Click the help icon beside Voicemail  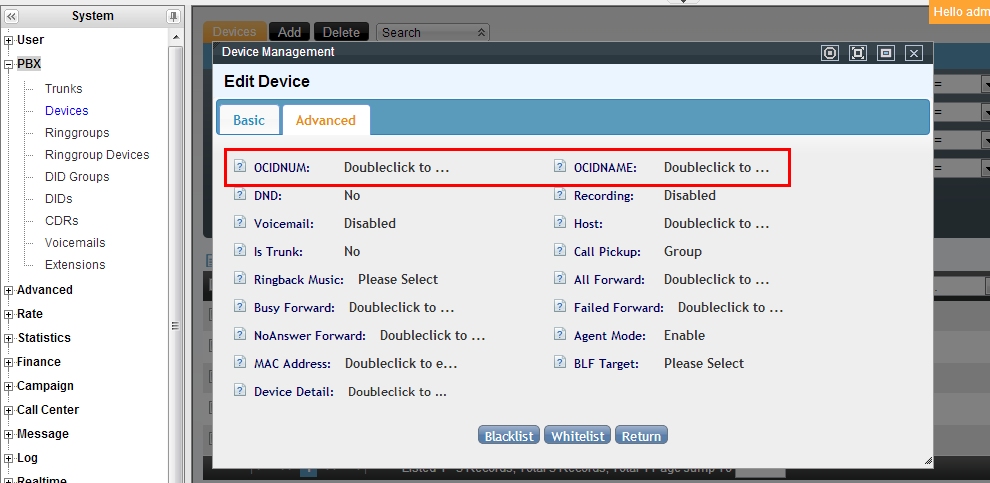pyautogui.click(x=240, y=223)
